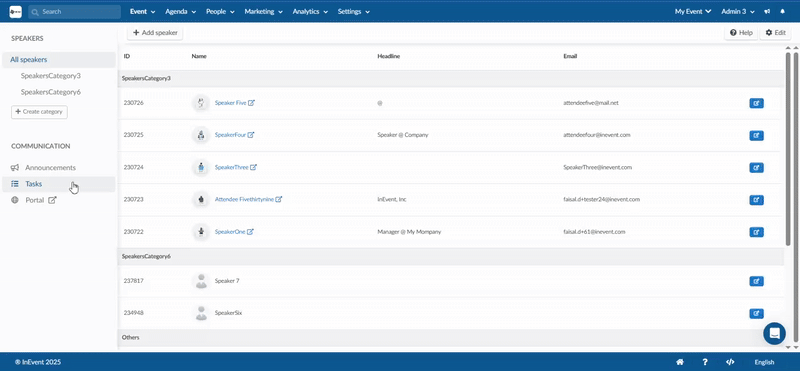Viewport: 800px width, 371px height.
Task: Open the SpeakerOne name link
Action: 230,232
